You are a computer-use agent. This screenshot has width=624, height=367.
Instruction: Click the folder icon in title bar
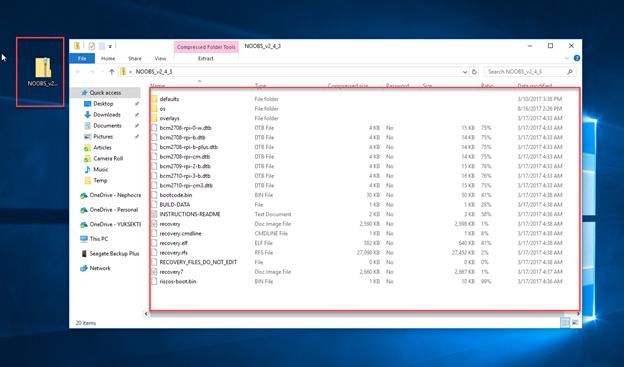click(77, 46)
